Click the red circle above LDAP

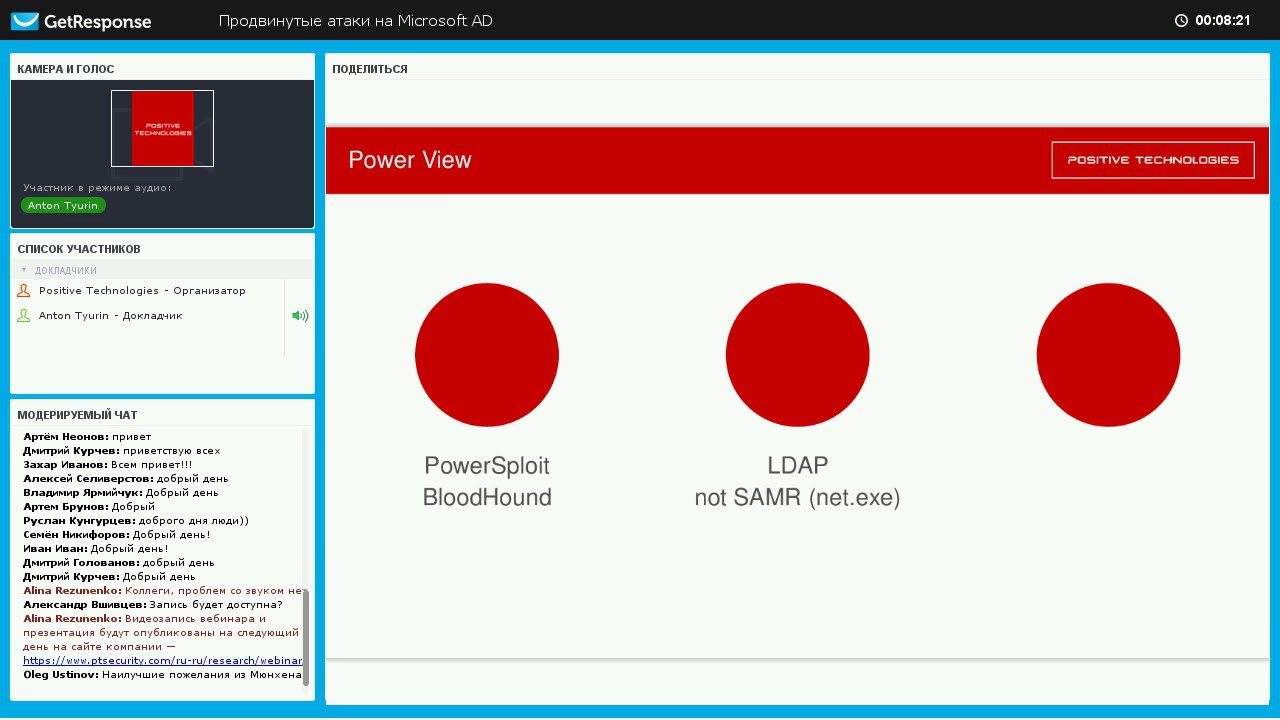coord(798,355)
